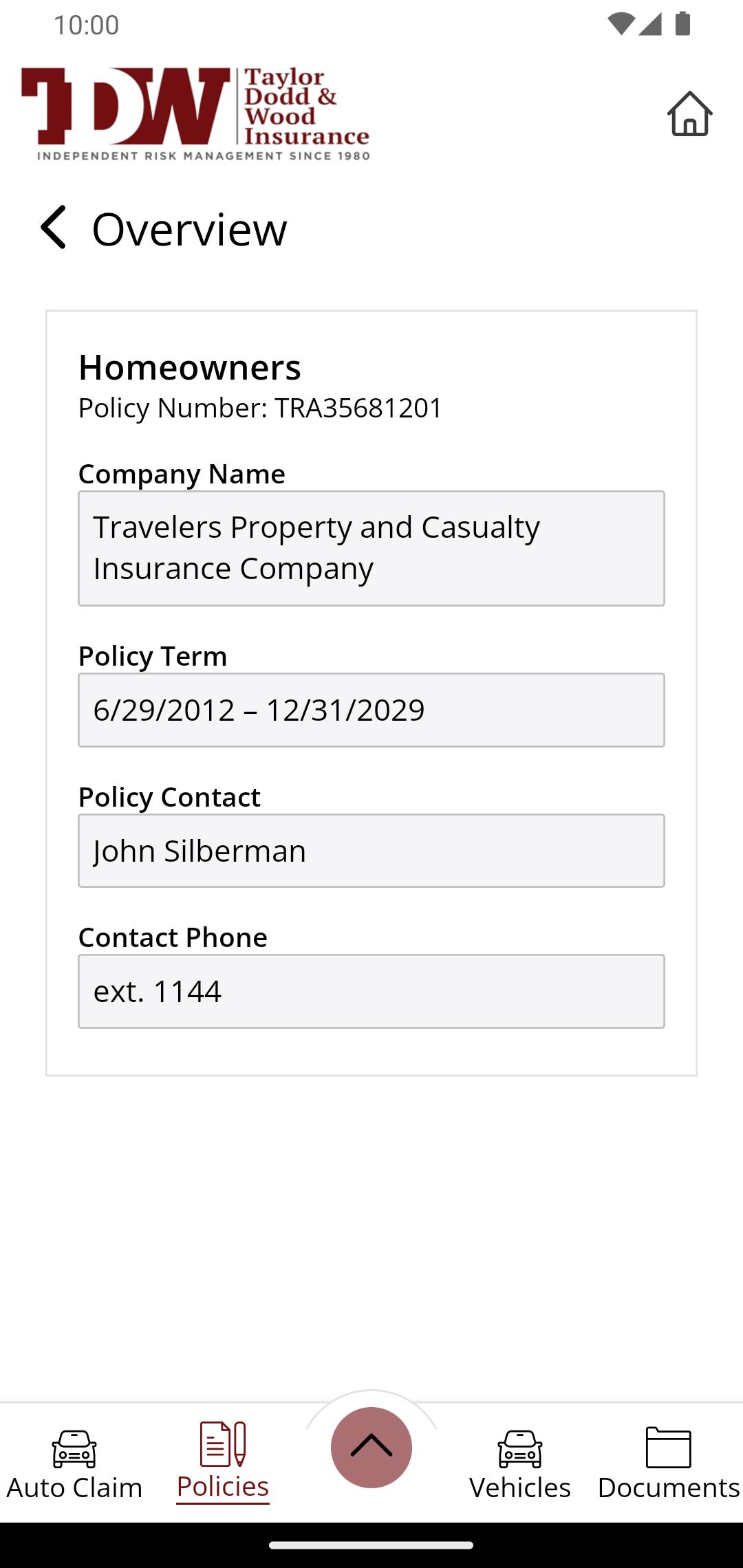Click the Policy Term date field
The height and width of the screenshot is (1568, 743).
click(371, 710)
